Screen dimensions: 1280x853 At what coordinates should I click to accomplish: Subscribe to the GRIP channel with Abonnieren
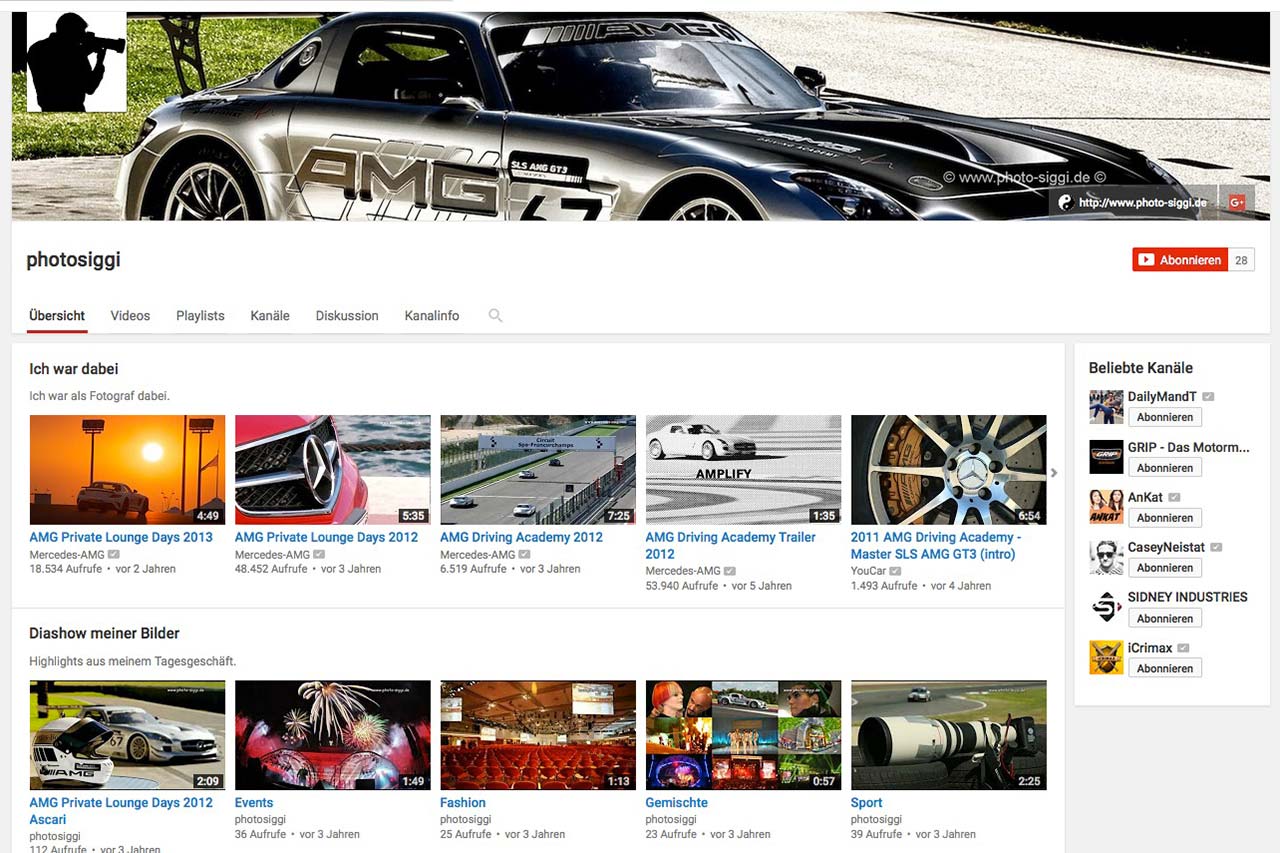coord(1165,467)
